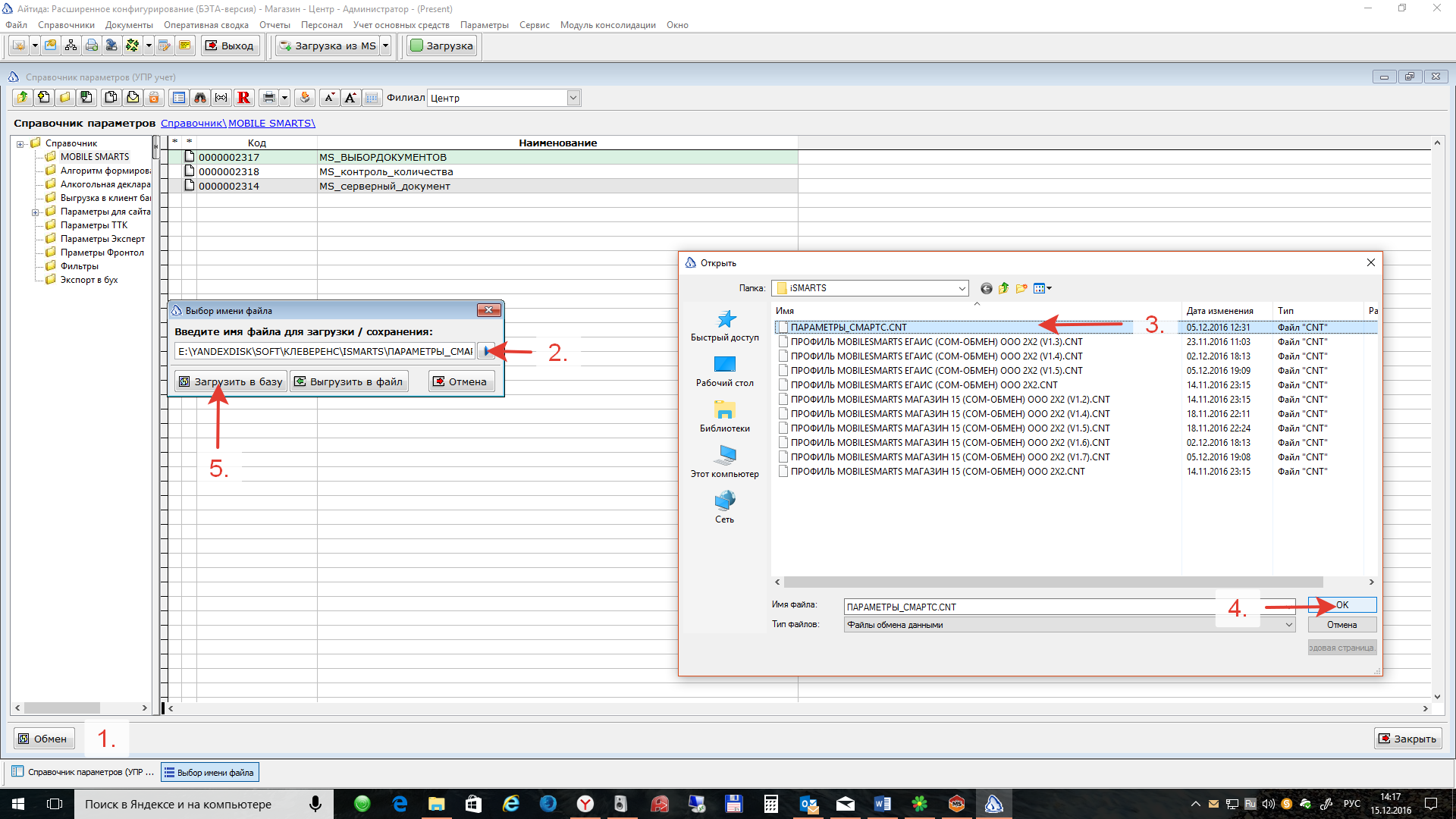Open the Документы menu

pyautogui.click(x=129, y=25)
